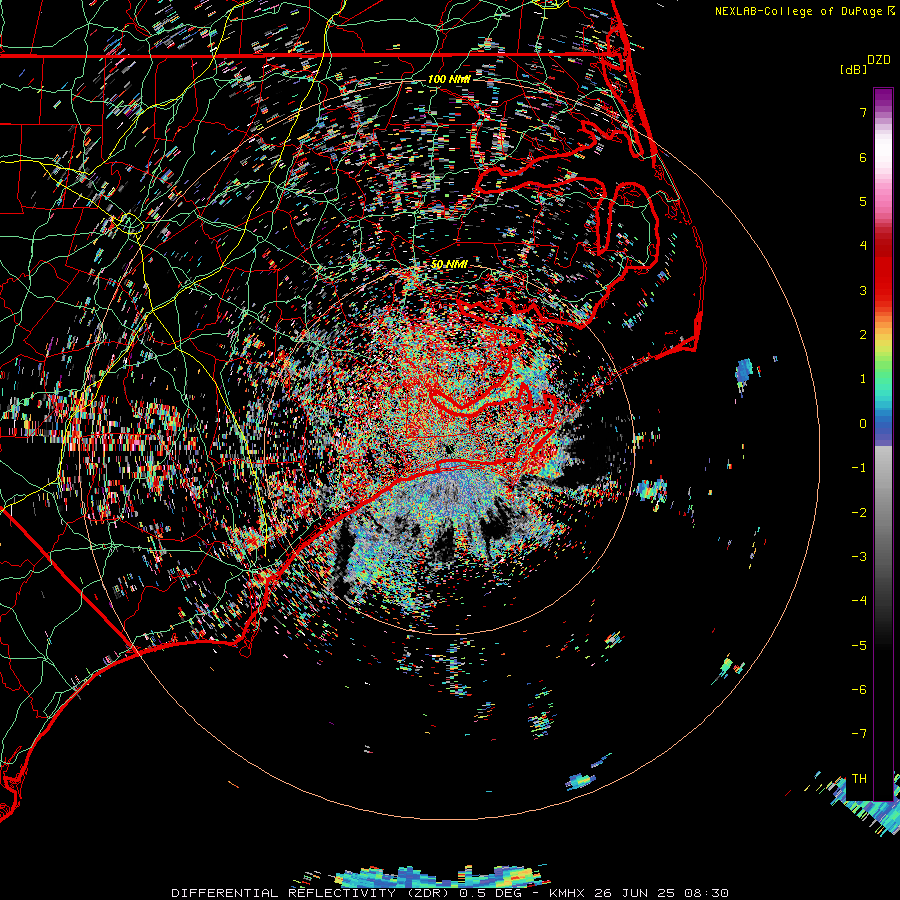The height and width of the screenshot is (900, 900).
Task: Click the 3 value on the scale
Action: 863,290
